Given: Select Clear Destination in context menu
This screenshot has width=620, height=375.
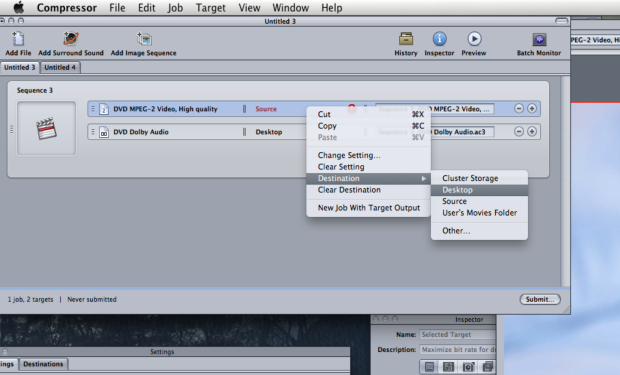Looking at the screenshot, I should 368,190.
